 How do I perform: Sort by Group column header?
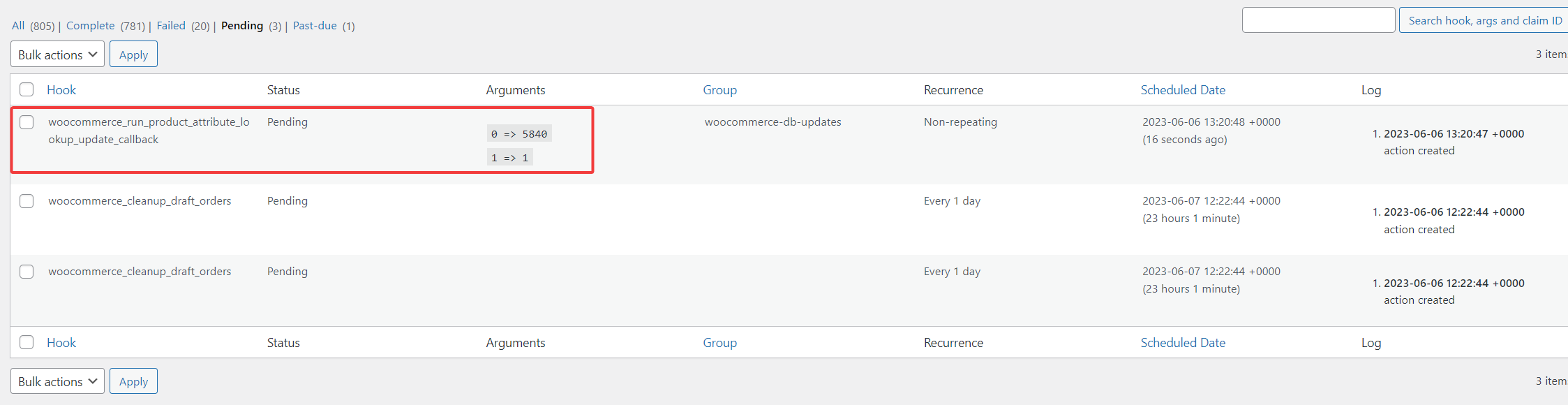719,90
